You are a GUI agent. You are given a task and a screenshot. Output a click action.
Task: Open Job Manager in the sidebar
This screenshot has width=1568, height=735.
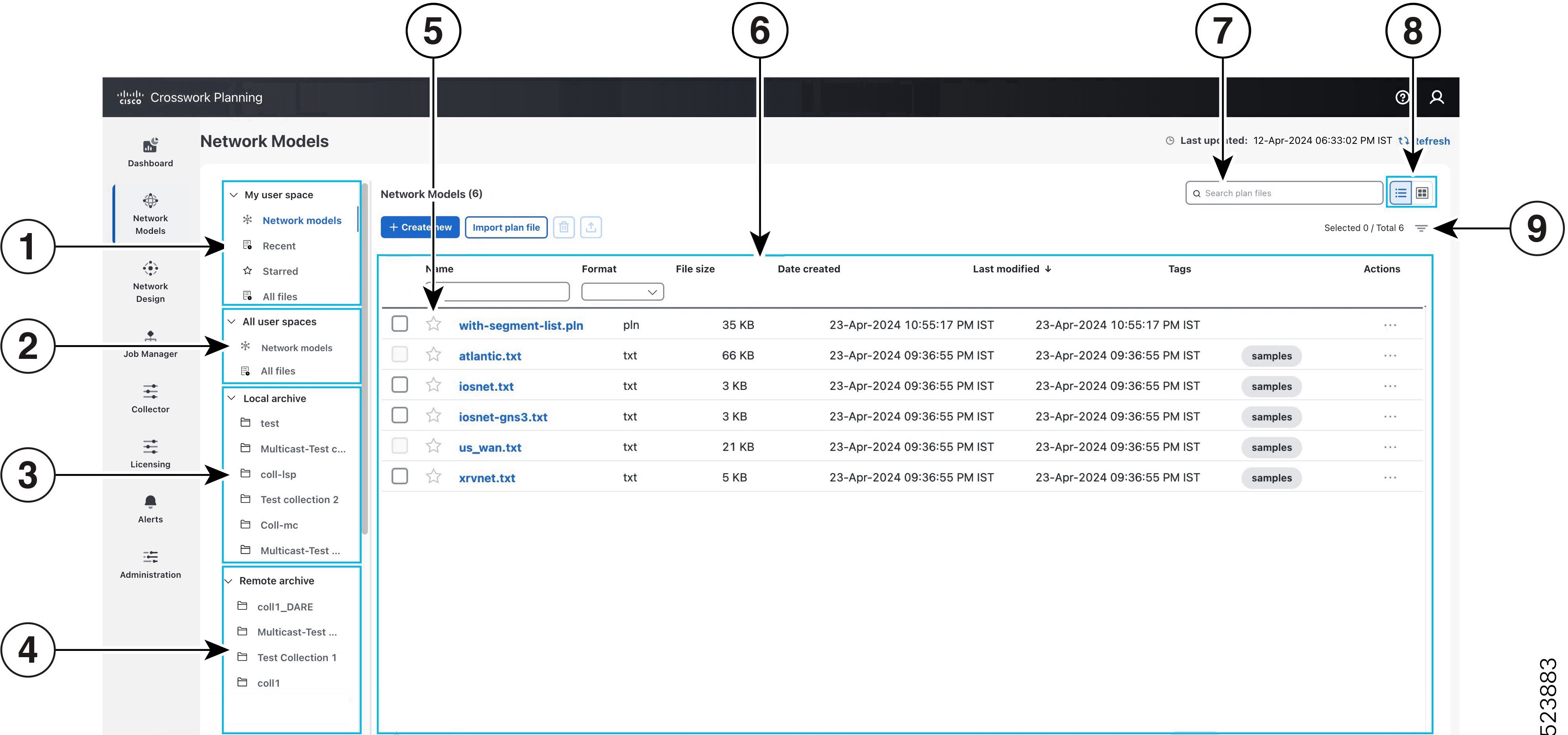[x=150, y=344]
